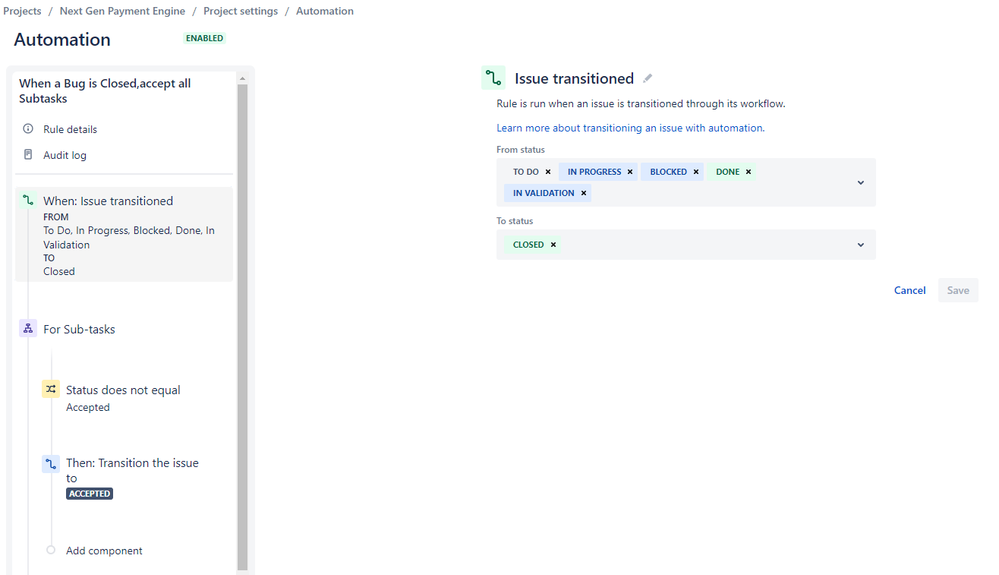The image size is (999, 575).
Task: Click the IN PROGRESS tag label
Action: click(x=594, y=172)
